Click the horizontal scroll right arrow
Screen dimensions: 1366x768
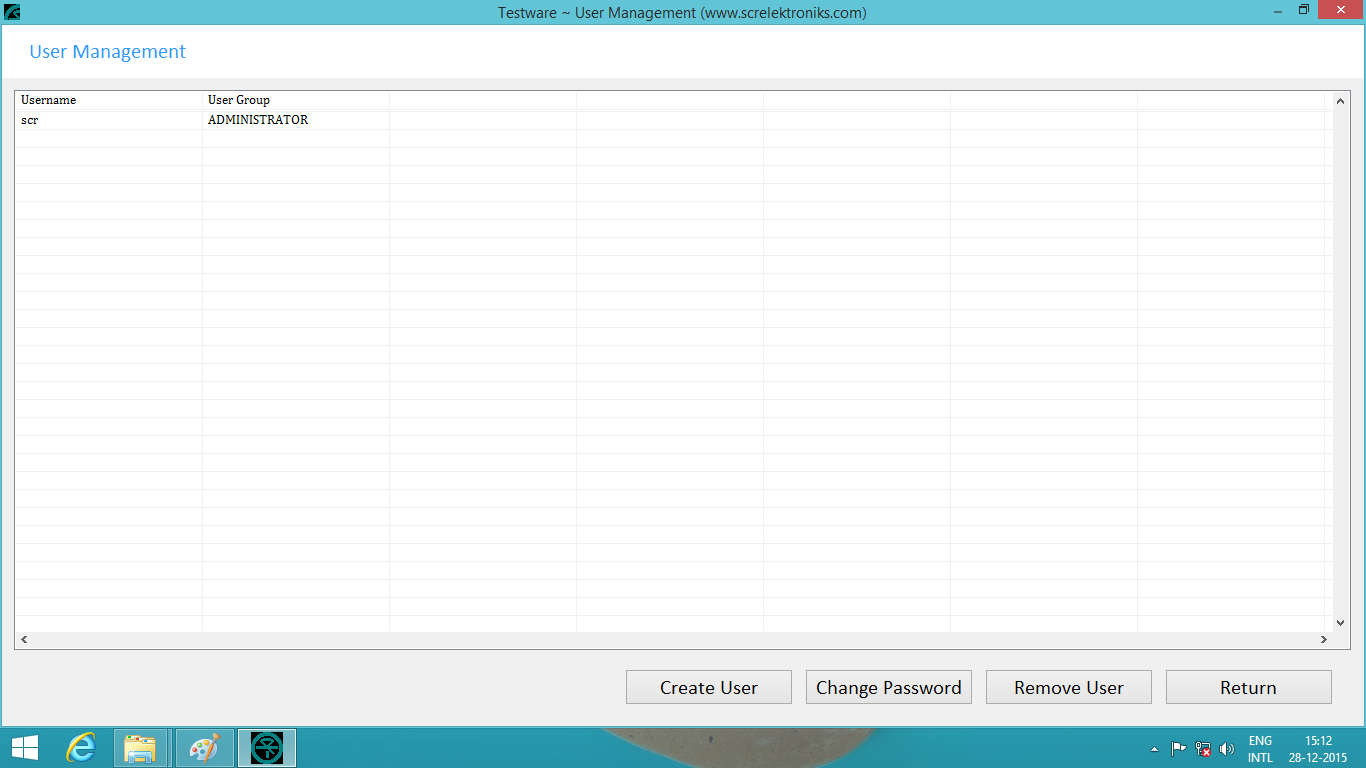[1324, 640]
